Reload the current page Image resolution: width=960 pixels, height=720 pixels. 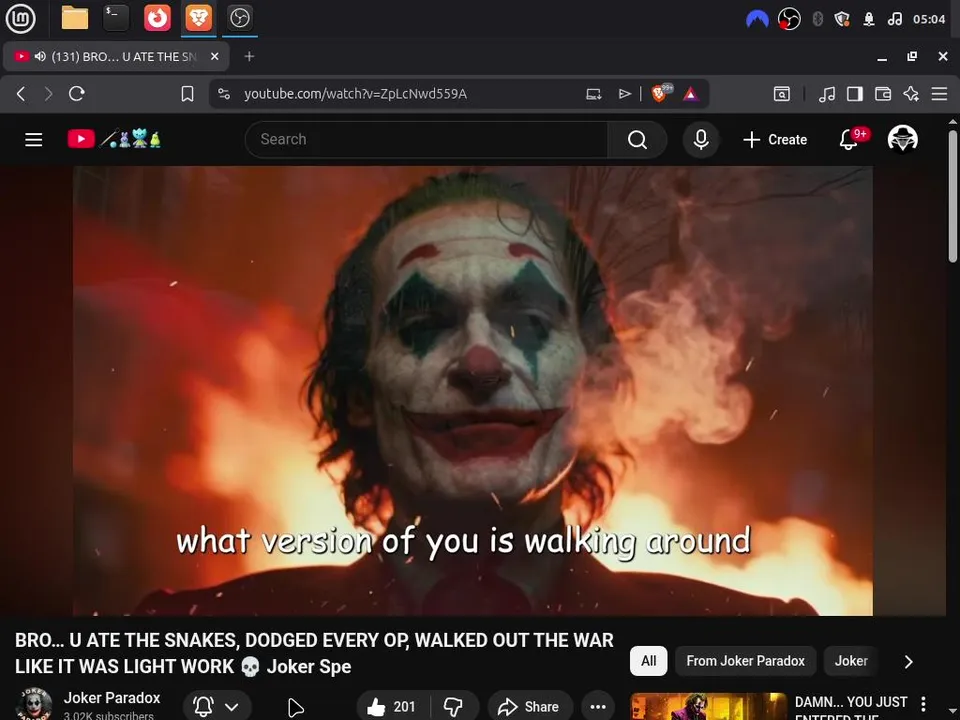77,94
